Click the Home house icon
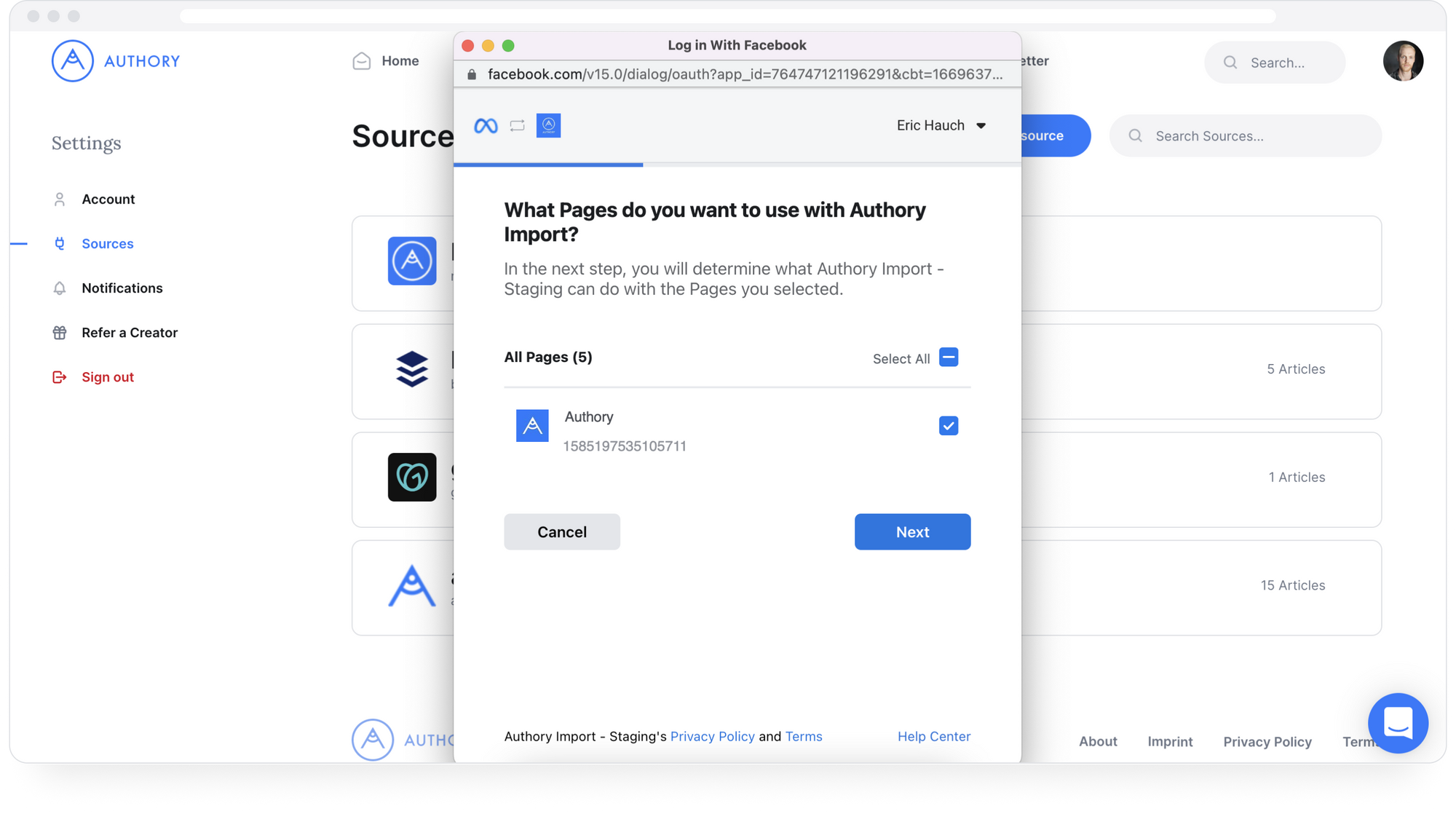Viewport: 1456px width, 814px height. click(362, 61)
